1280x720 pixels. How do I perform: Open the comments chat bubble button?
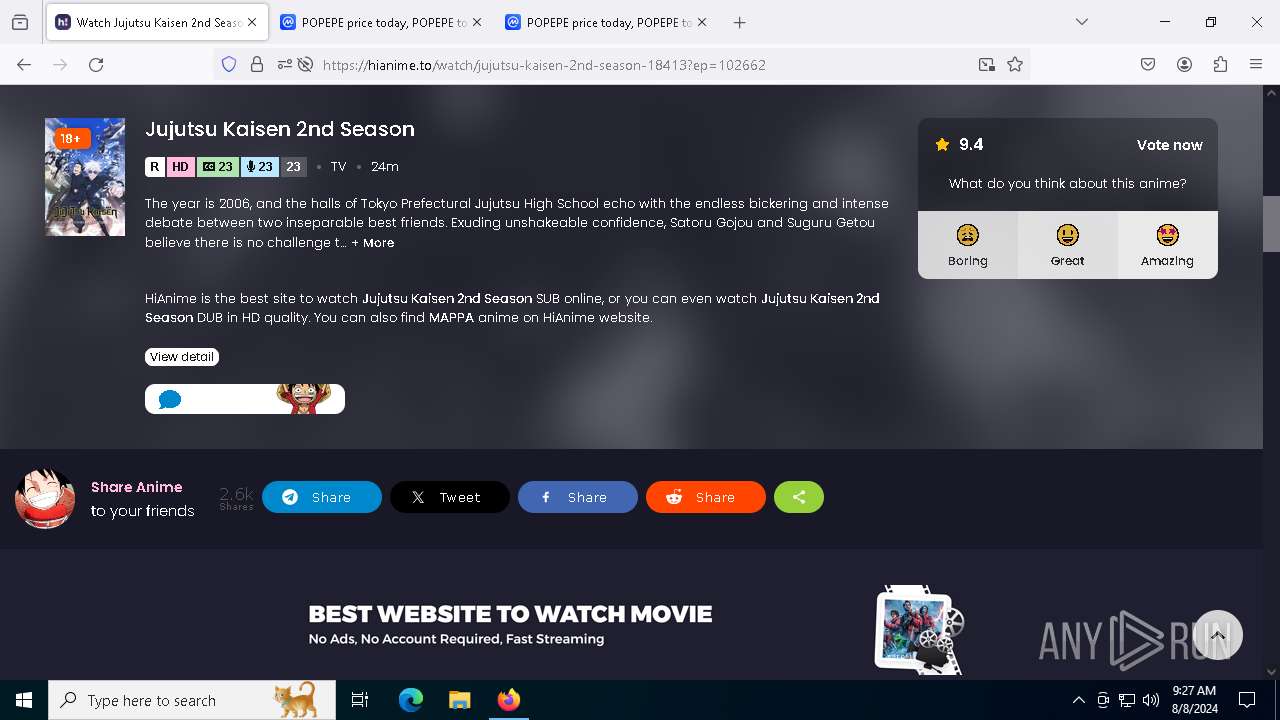pos(245,399)
